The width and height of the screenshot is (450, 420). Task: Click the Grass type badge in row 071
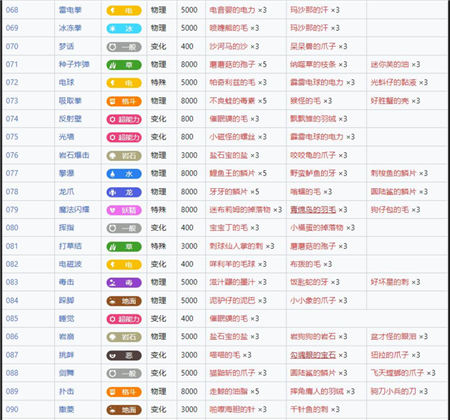124,65
